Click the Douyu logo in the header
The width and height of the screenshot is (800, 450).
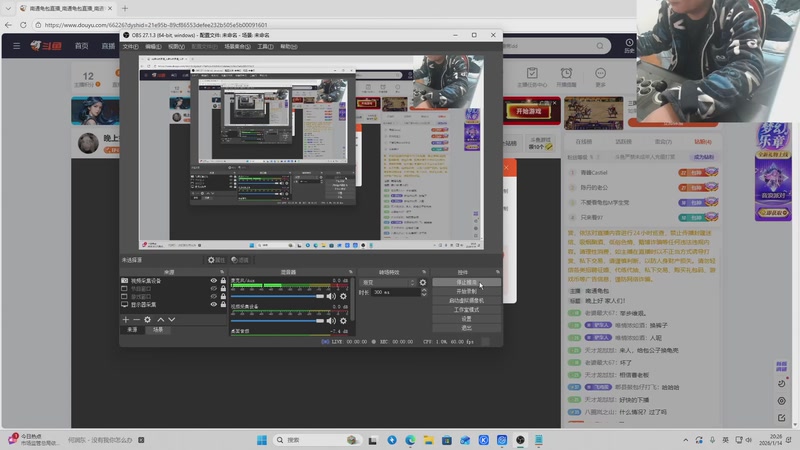click(46, 46)
